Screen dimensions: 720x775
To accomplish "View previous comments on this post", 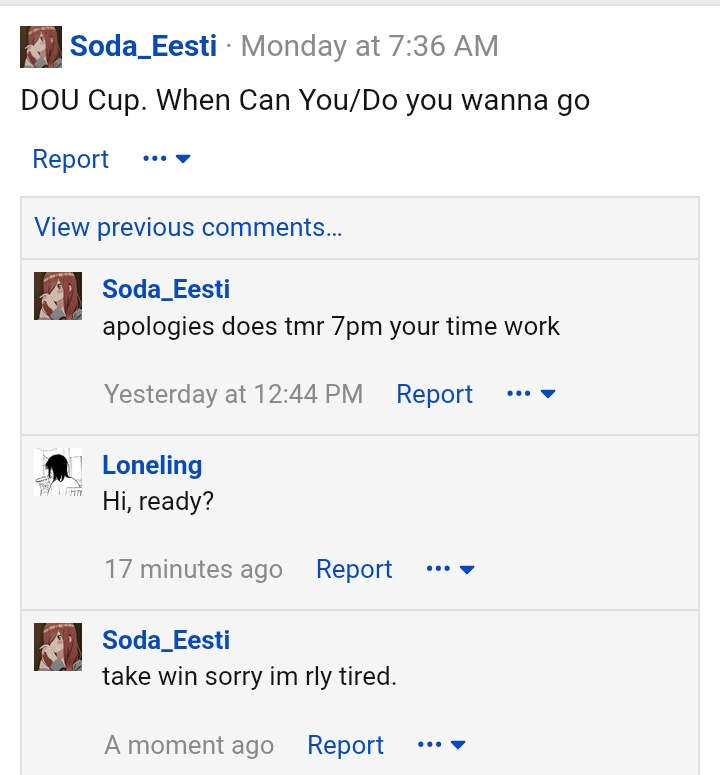I will [x=188, y=227].
